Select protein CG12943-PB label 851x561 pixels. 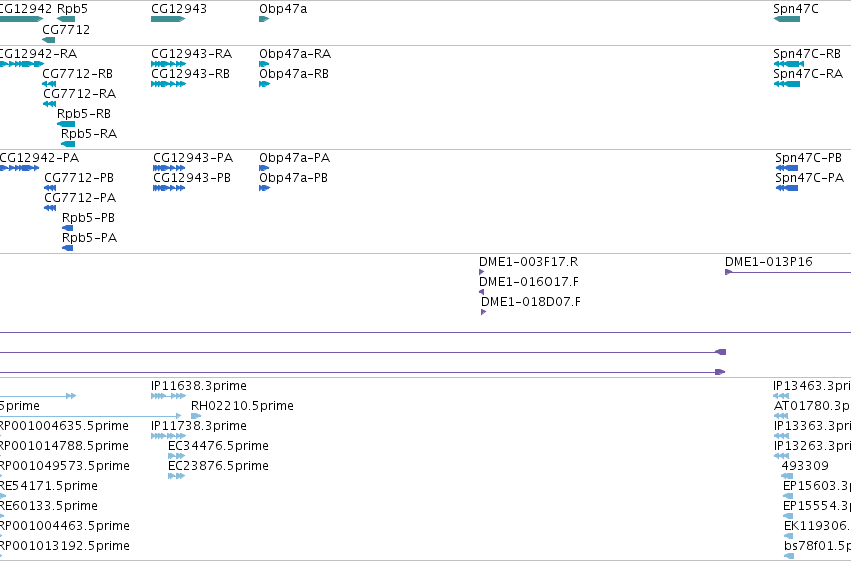tap(192, 178)
